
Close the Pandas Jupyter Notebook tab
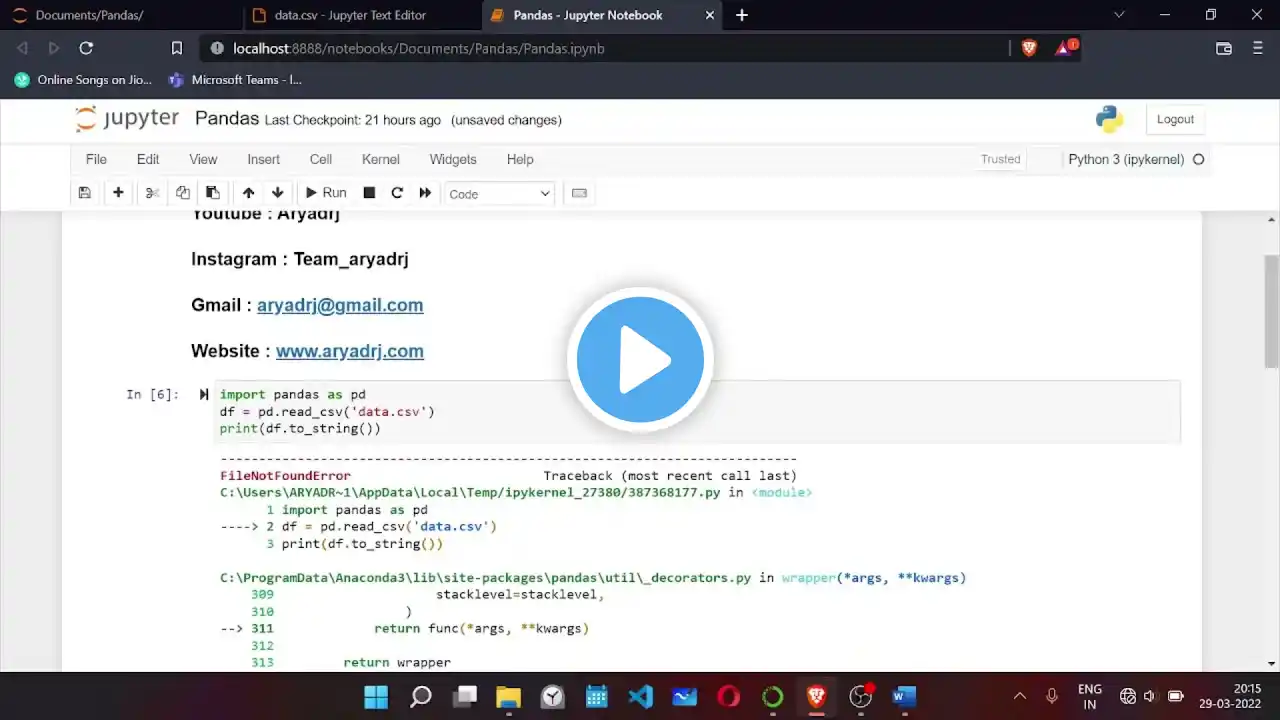coord(710,15)
